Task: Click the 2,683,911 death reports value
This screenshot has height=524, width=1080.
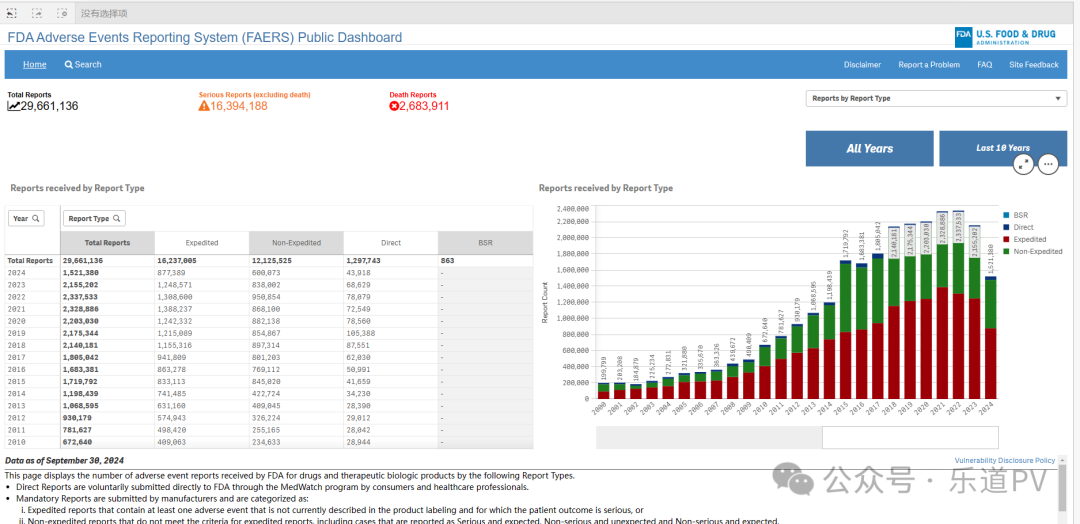Action: (424, 106)
